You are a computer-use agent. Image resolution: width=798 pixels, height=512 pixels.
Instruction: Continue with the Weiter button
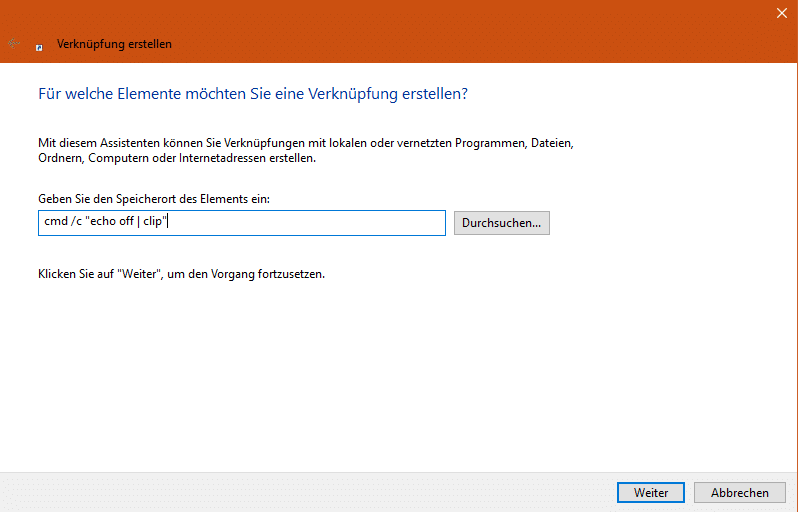[650, 492]
